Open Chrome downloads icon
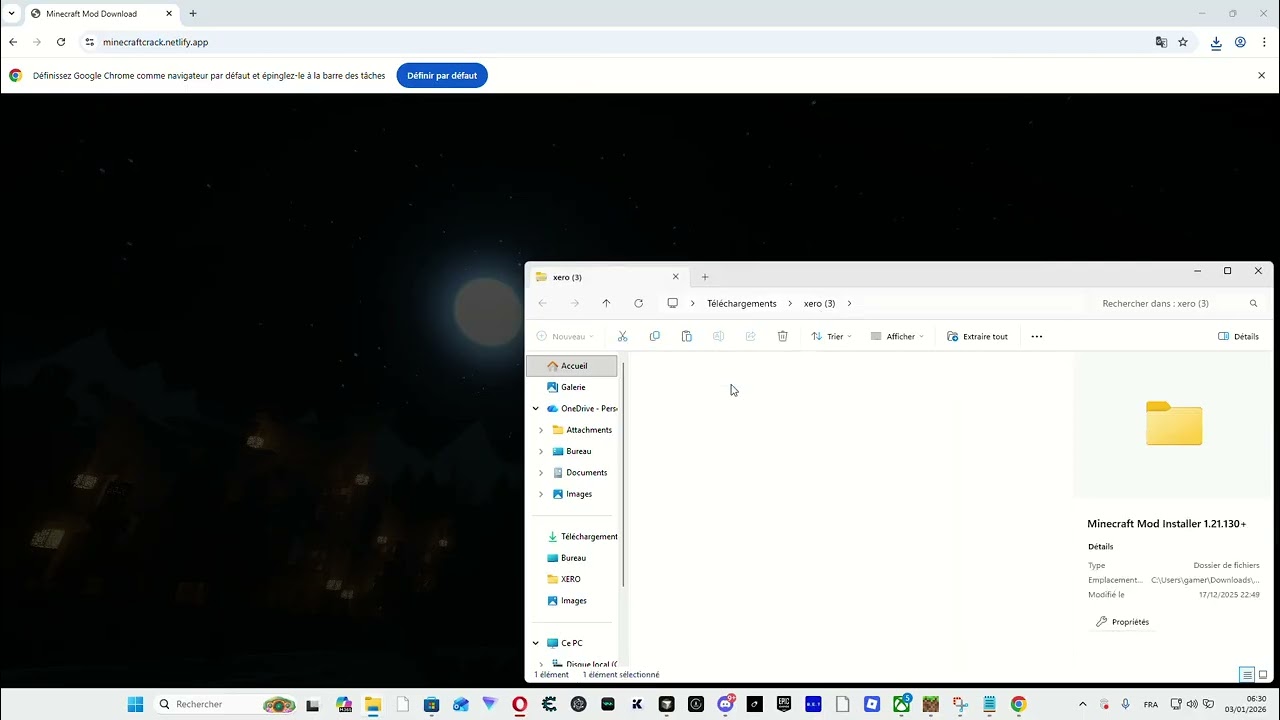 pyautogui.click(x=1216, y=42)
